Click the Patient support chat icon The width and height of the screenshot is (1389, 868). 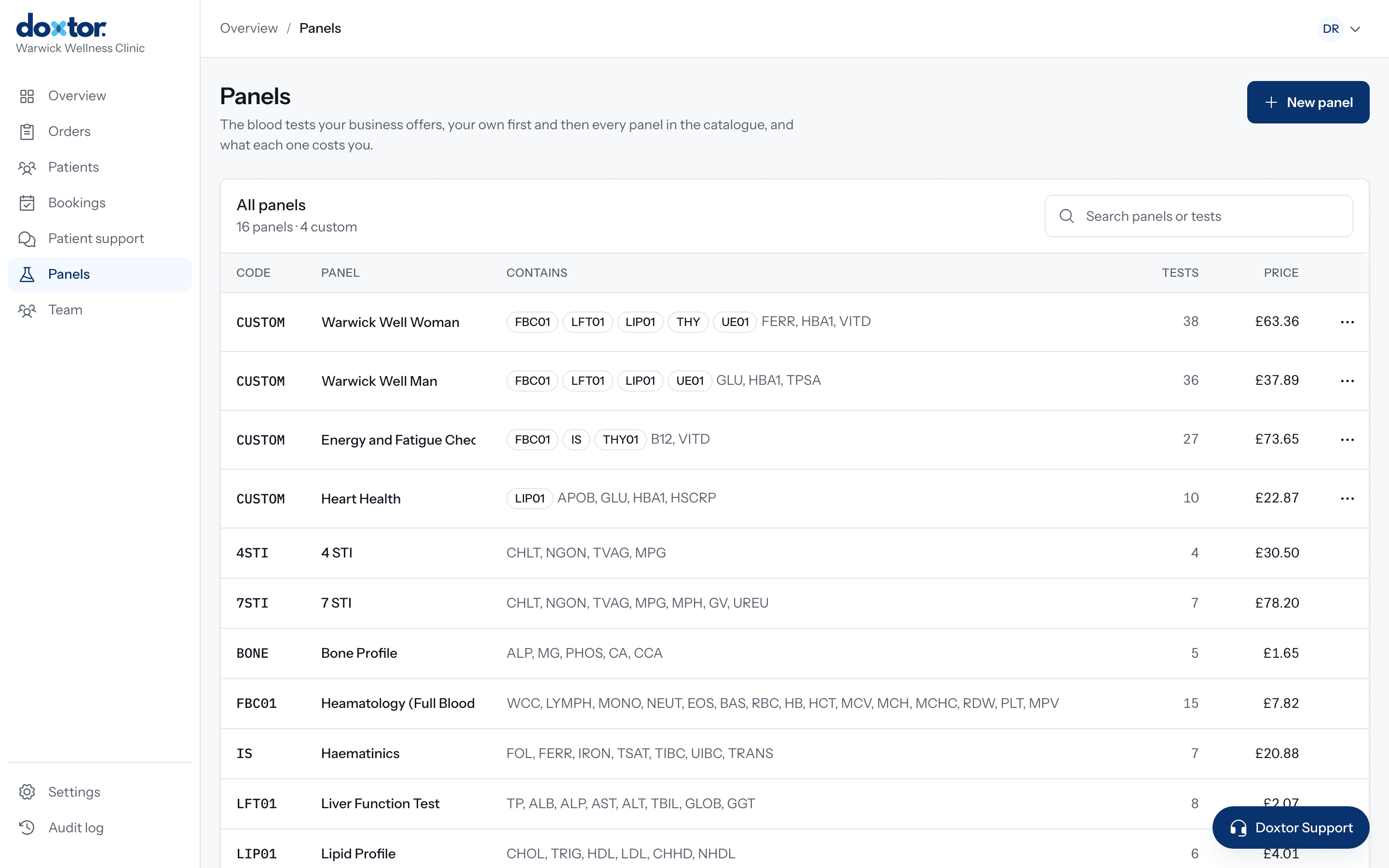point(27,238)
